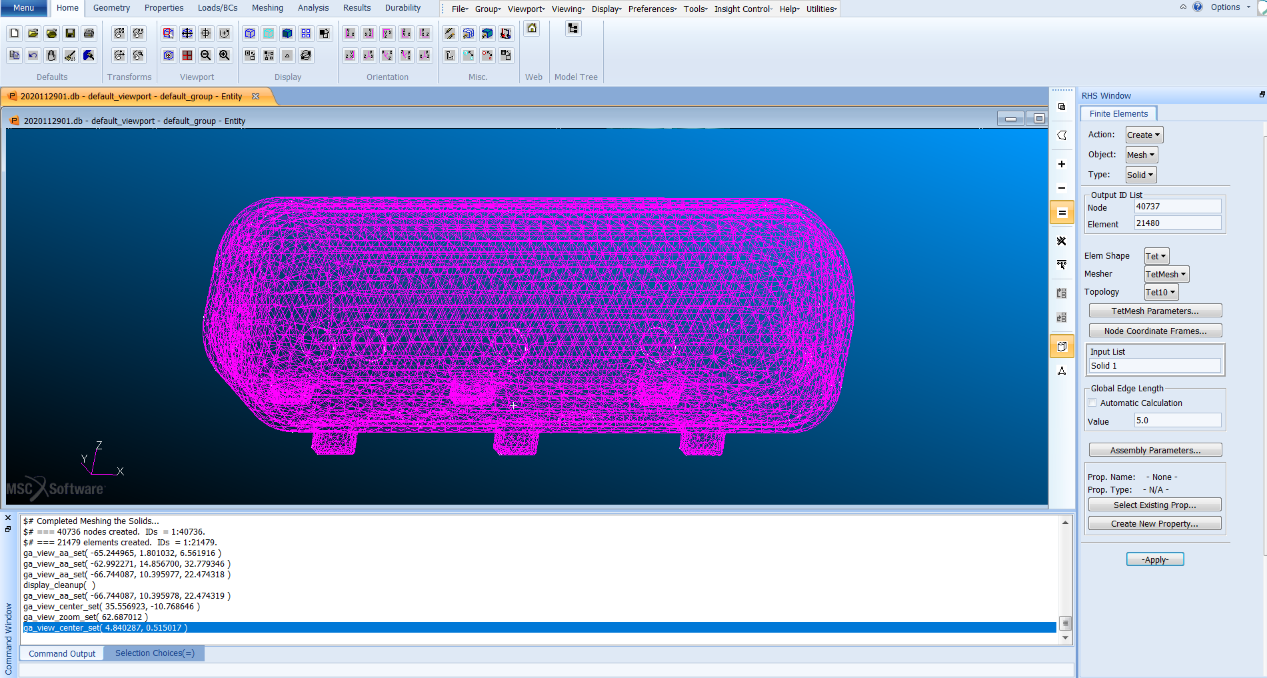
Task: Open the Action dropdown showing Create
Action: 1145,135
